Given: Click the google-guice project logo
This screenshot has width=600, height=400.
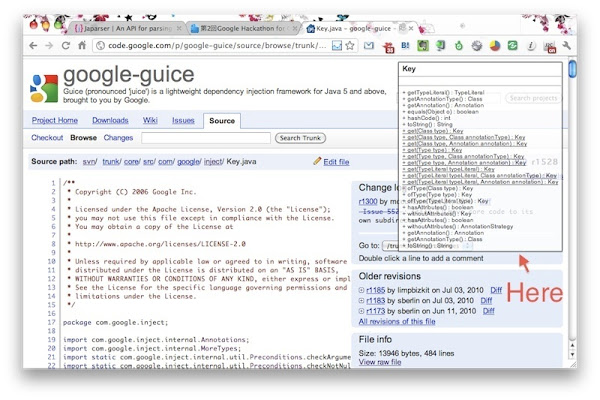Looking at the screenshot, I should point(44,88).
